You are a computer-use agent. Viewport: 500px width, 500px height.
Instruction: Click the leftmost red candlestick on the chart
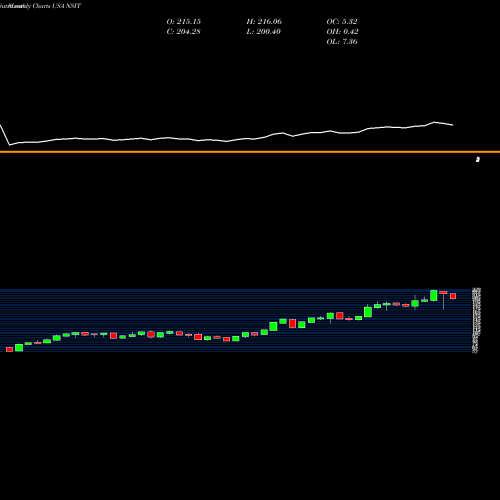tap(9, 349)
